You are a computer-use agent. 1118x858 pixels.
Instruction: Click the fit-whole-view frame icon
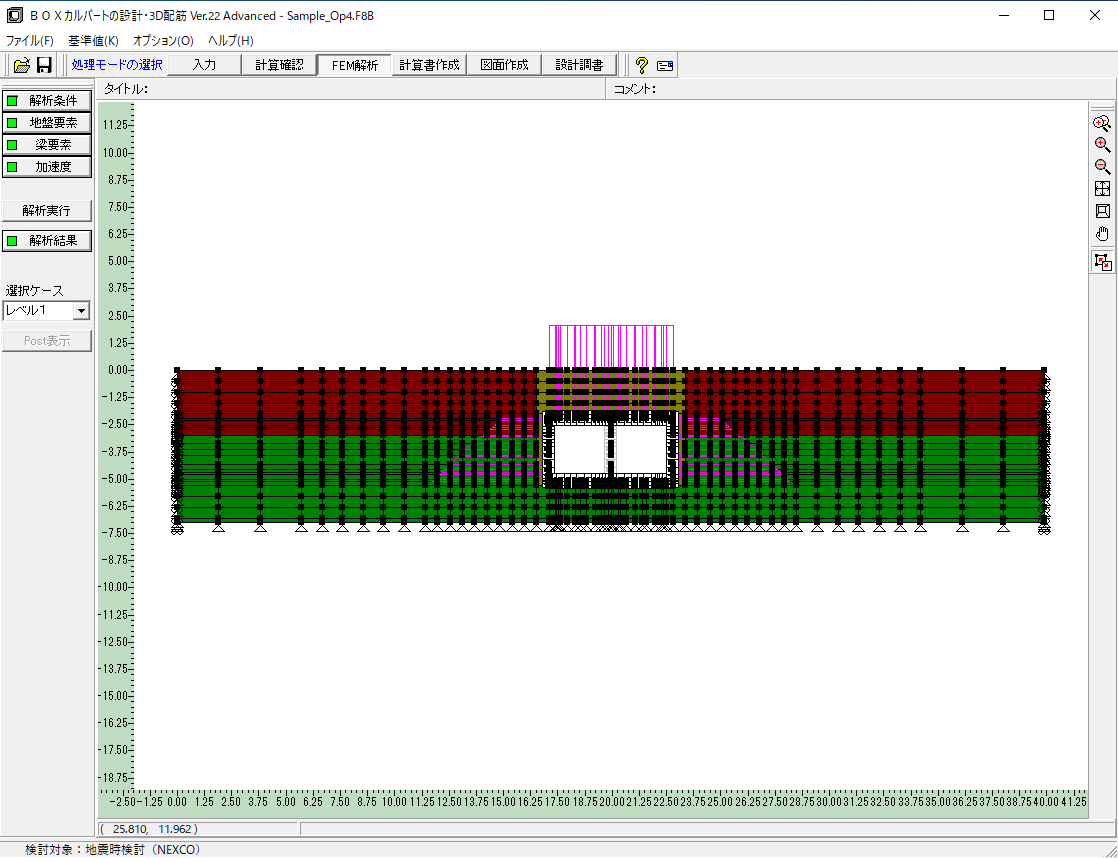pos(1102,211)
